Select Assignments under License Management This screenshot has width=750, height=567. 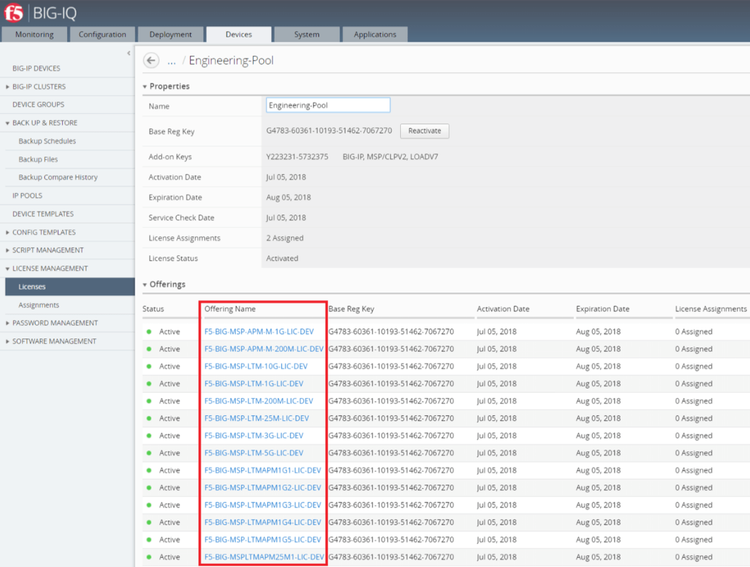pyautogui.click(x=39, y=305)
